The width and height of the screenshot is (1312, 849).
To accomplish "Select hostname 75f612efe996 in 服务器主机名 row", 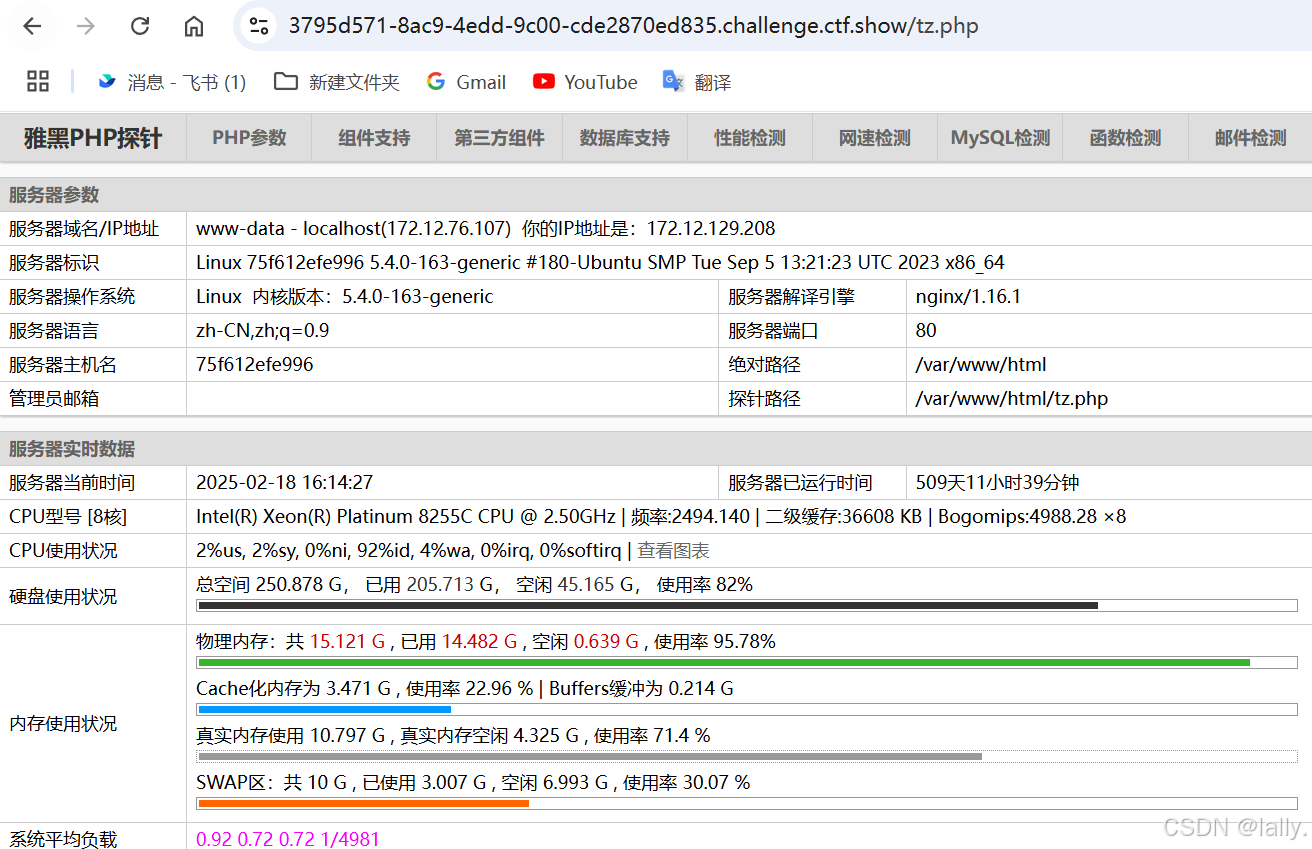I will coord(255,364).
